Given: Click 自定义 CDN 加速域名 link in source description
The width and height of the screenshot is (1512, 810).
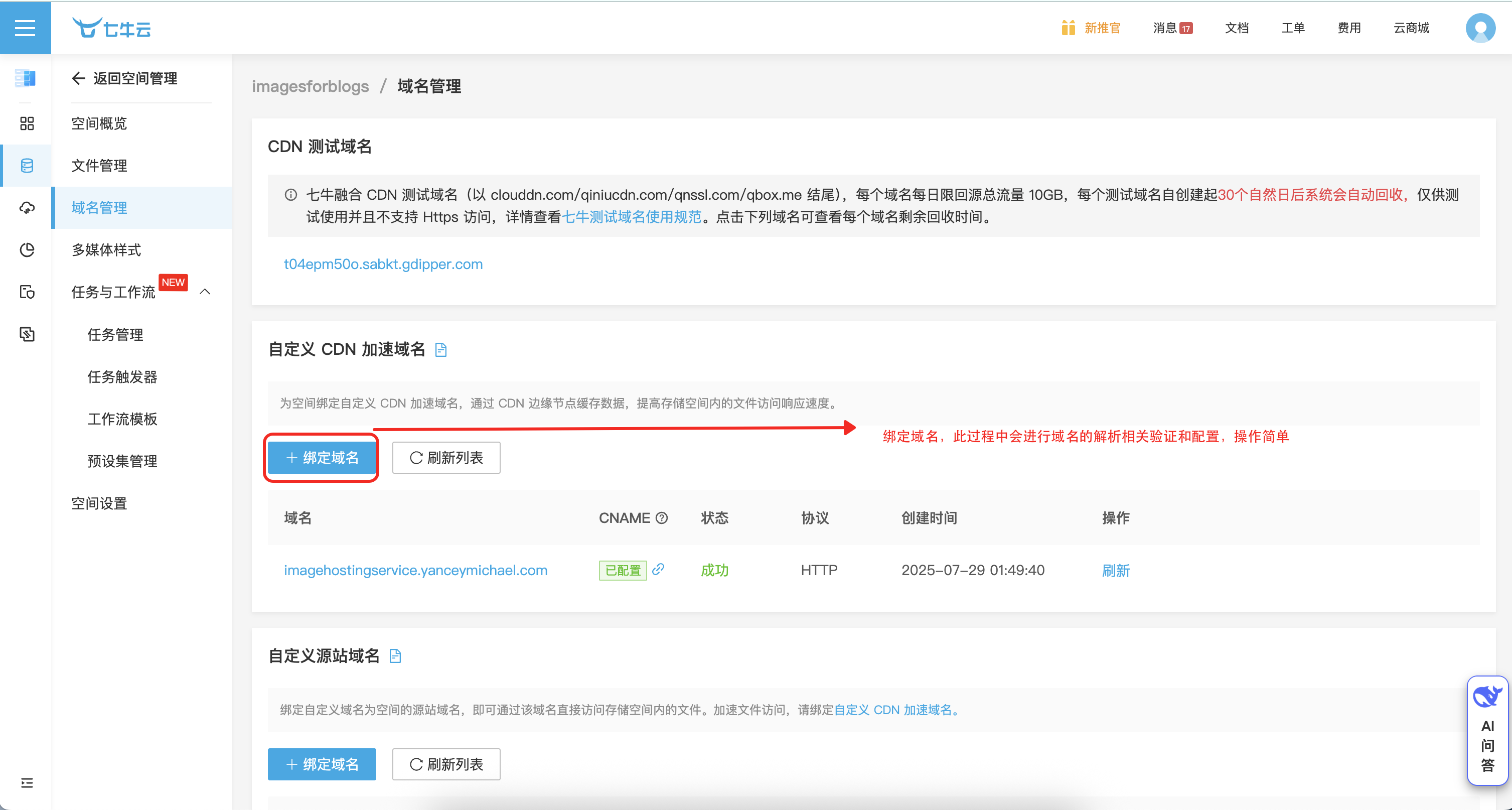Looking at the screenshot, I should click(893, 710).
